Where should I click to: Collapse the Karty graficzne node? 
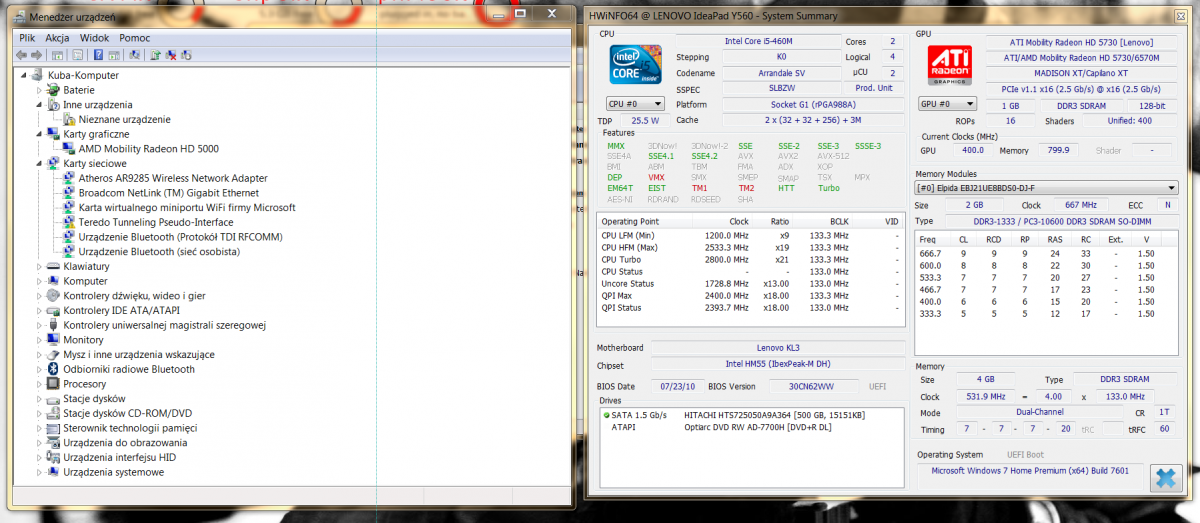coord(40,134)
